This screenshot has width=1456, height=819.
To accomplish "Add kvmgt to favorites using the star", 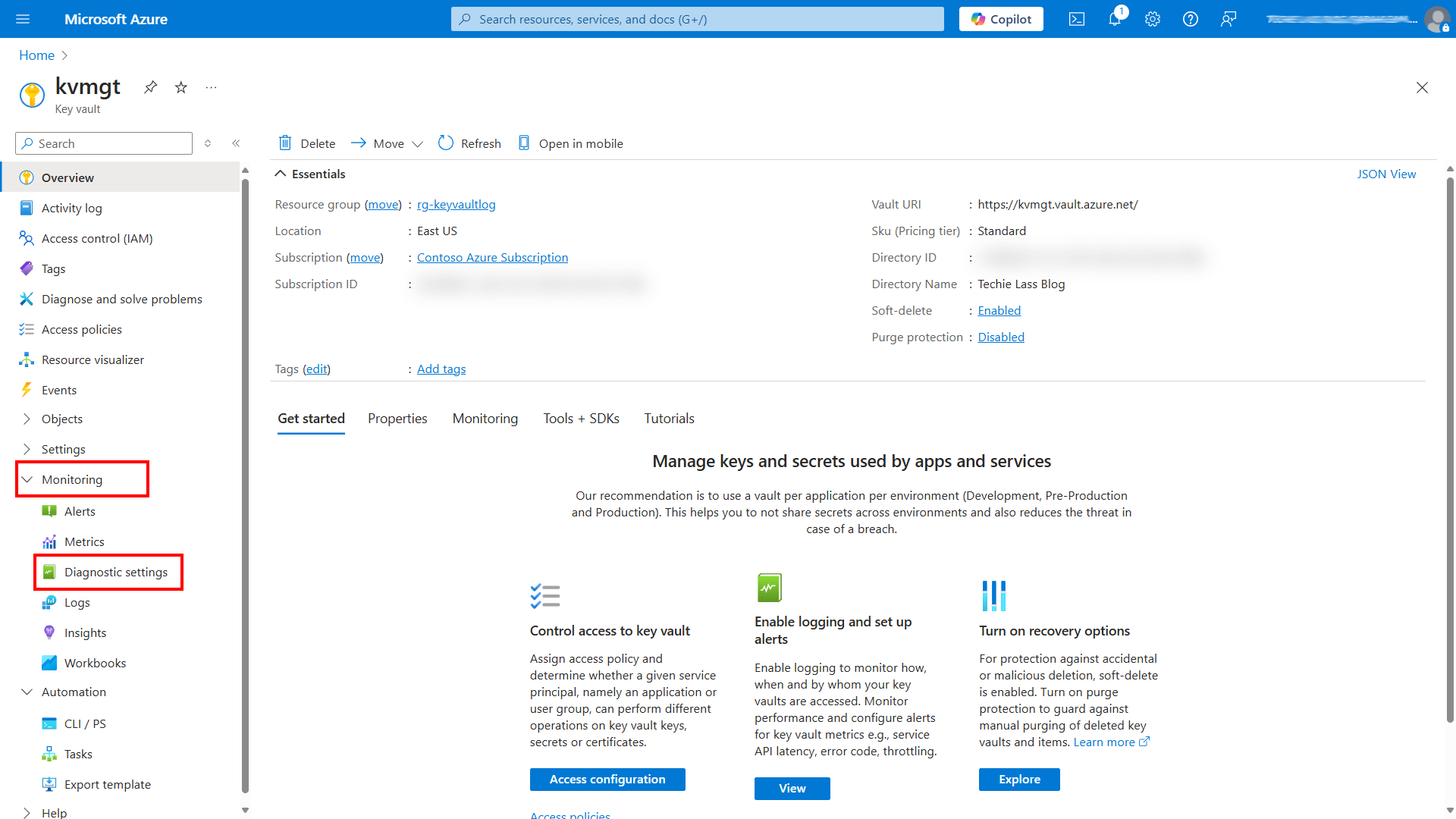I will [x=180, y=87].
